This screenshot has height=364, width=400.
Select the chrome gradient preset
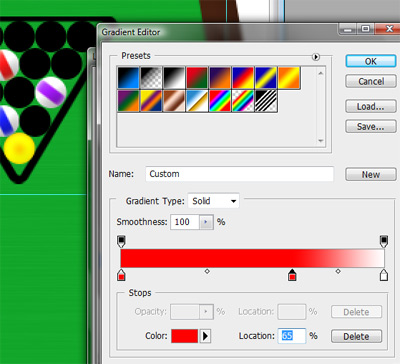click(197, 101)
